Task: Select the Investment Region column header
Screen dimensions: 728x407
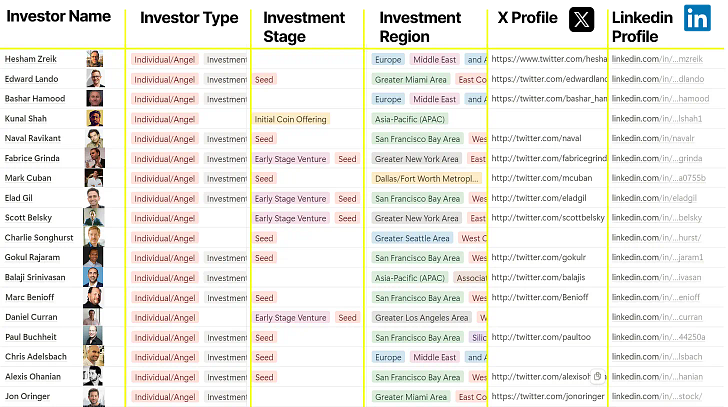Action: click(420, 27)
